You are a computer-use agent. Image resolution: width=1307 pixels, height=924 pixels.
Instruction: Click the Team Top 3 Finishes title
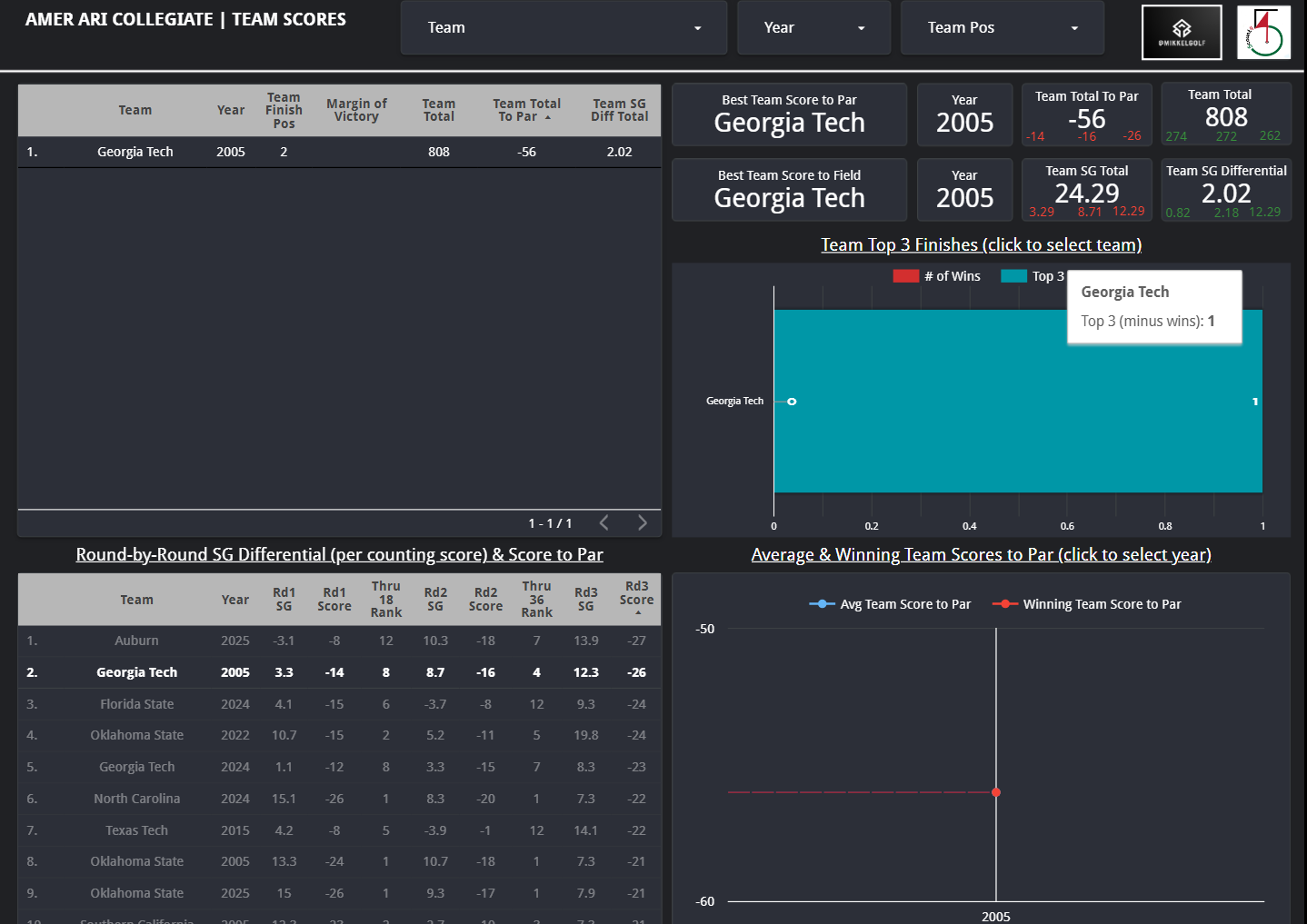click(982, 244)
